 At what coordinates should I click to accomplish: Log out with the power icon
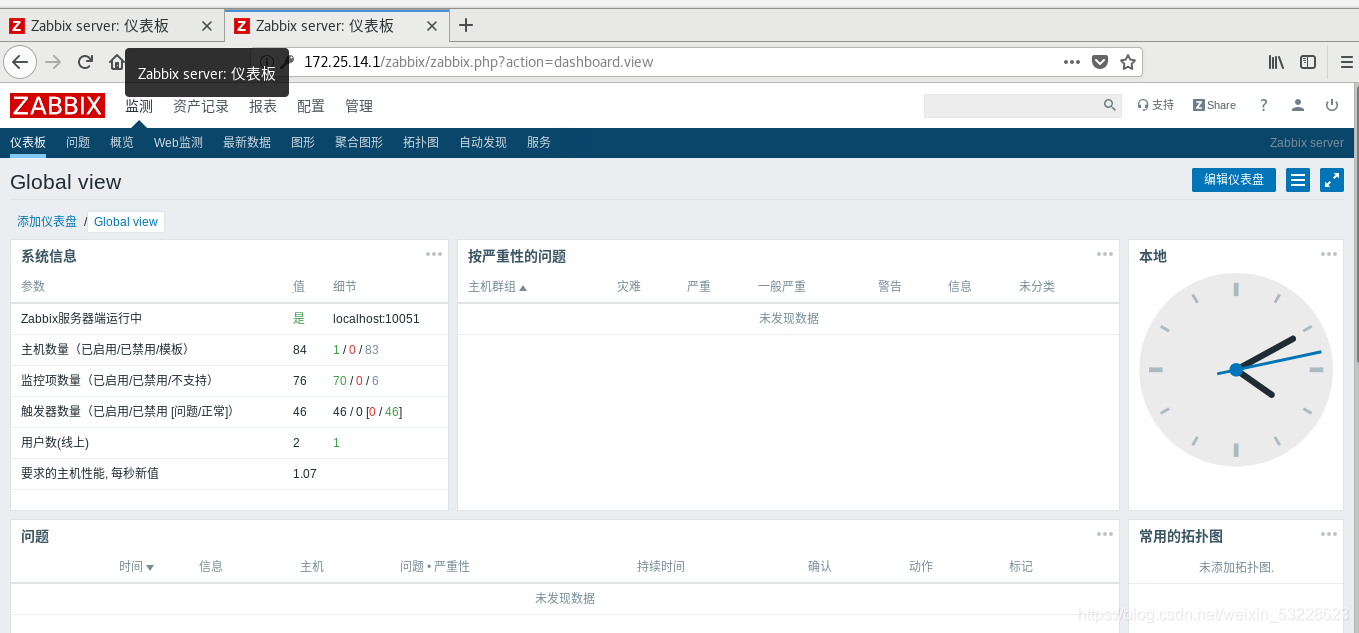coord(1332,105)
